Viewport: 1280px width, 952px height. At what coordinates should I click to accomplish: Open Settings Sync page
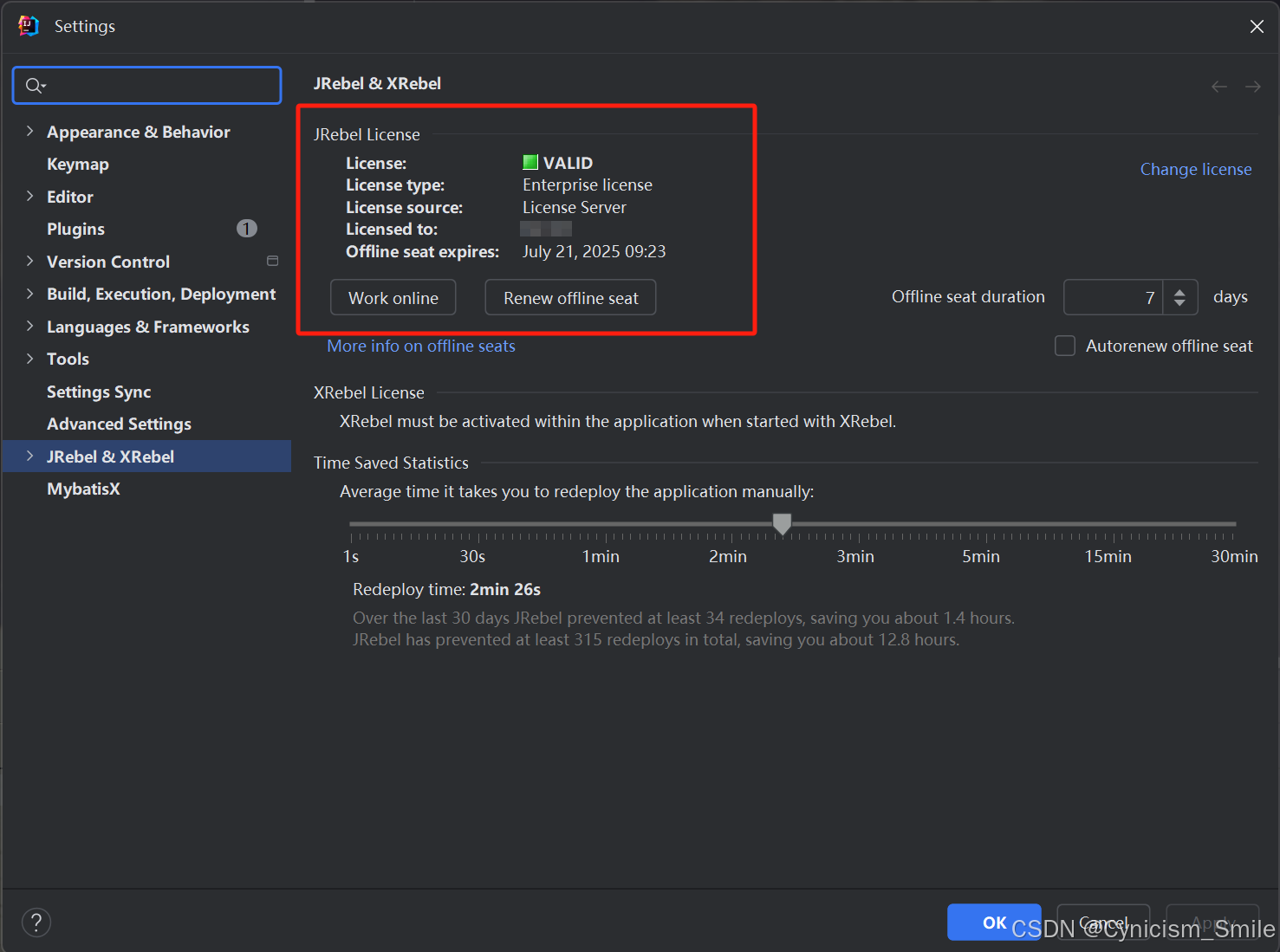pyautogui.click(x=99, y=392)
